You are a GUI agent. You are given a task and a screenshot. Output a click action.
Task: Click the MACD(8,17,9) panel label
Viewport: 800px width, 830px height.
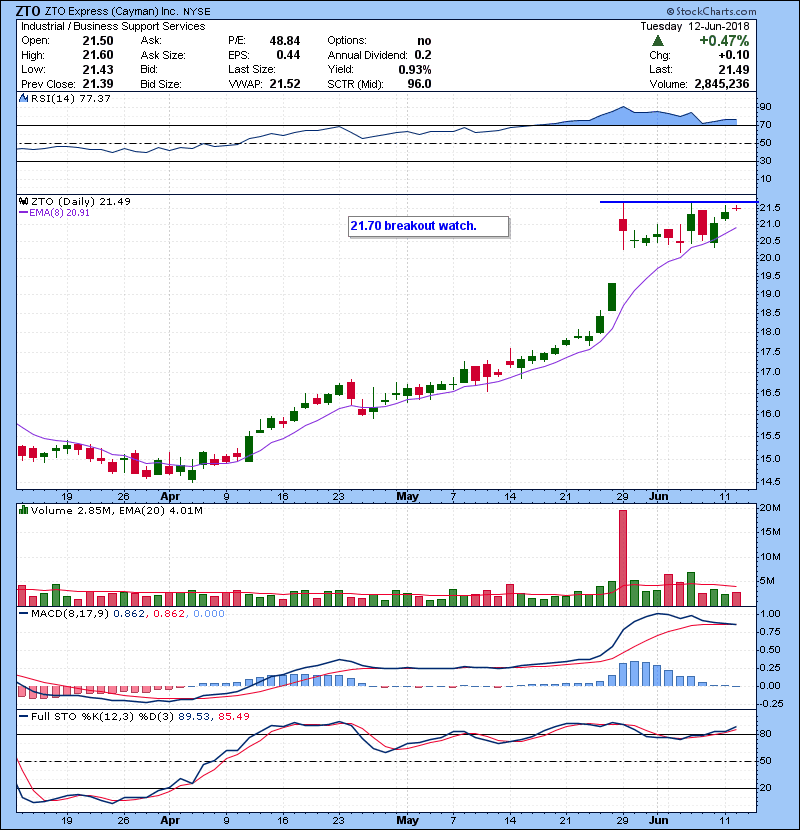(70, 614)
